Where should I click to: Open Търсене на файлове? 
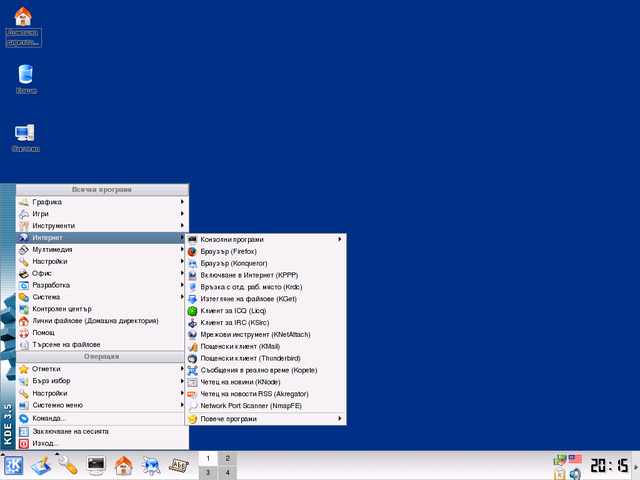coord(102,344)
